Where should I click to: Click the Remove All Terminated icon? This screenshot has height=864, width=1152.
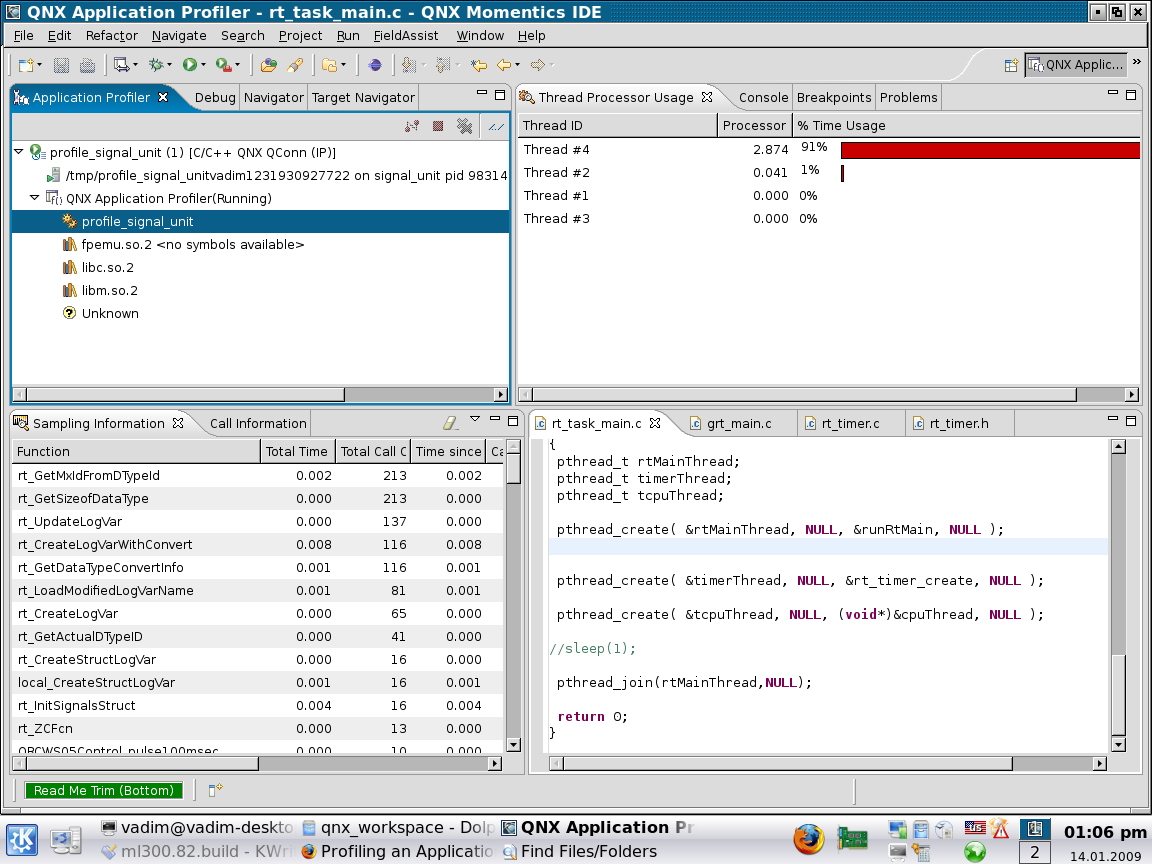[x=464, y=126]
